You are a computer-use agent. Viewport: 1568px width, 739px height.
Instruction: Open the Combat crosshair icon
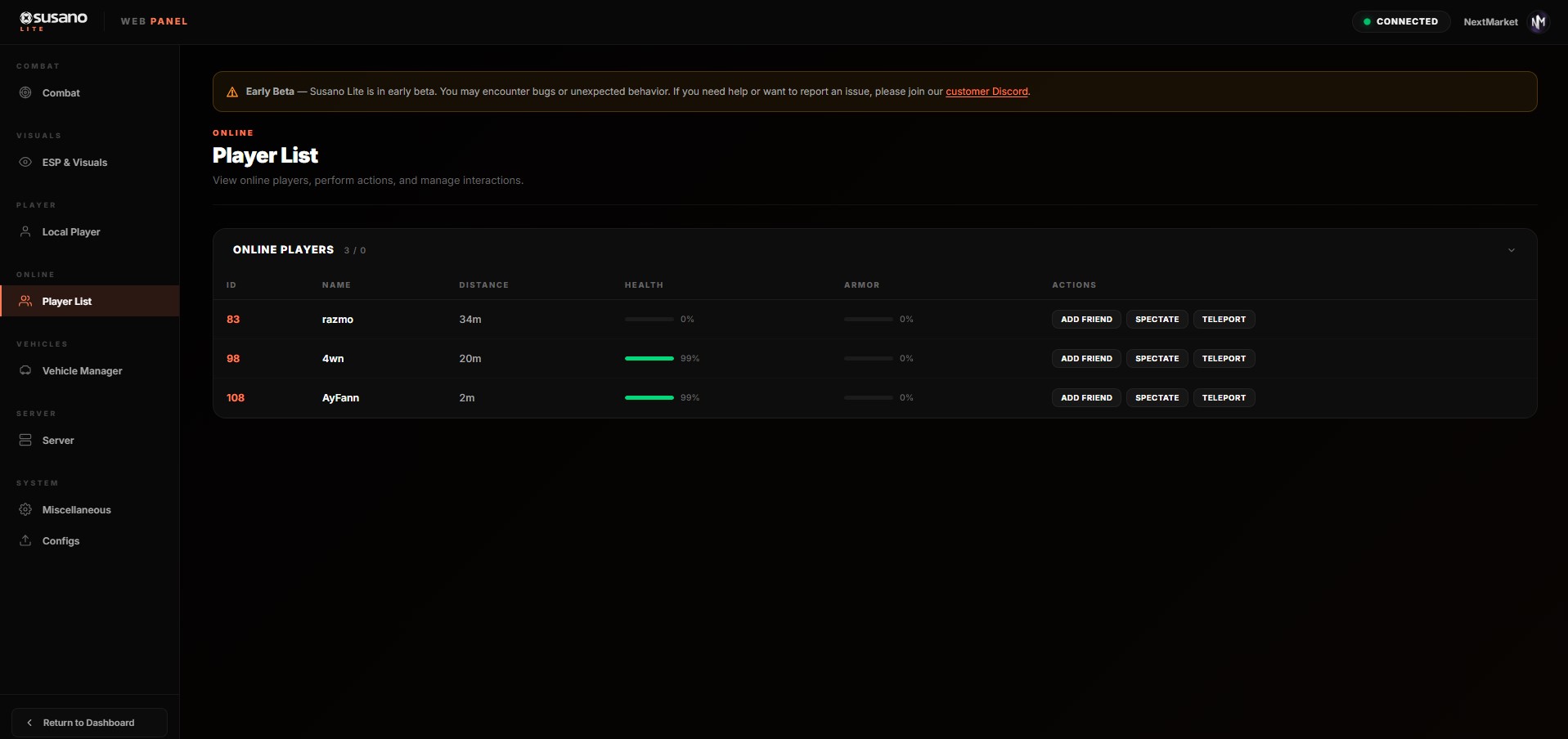[x=25, y=92]
